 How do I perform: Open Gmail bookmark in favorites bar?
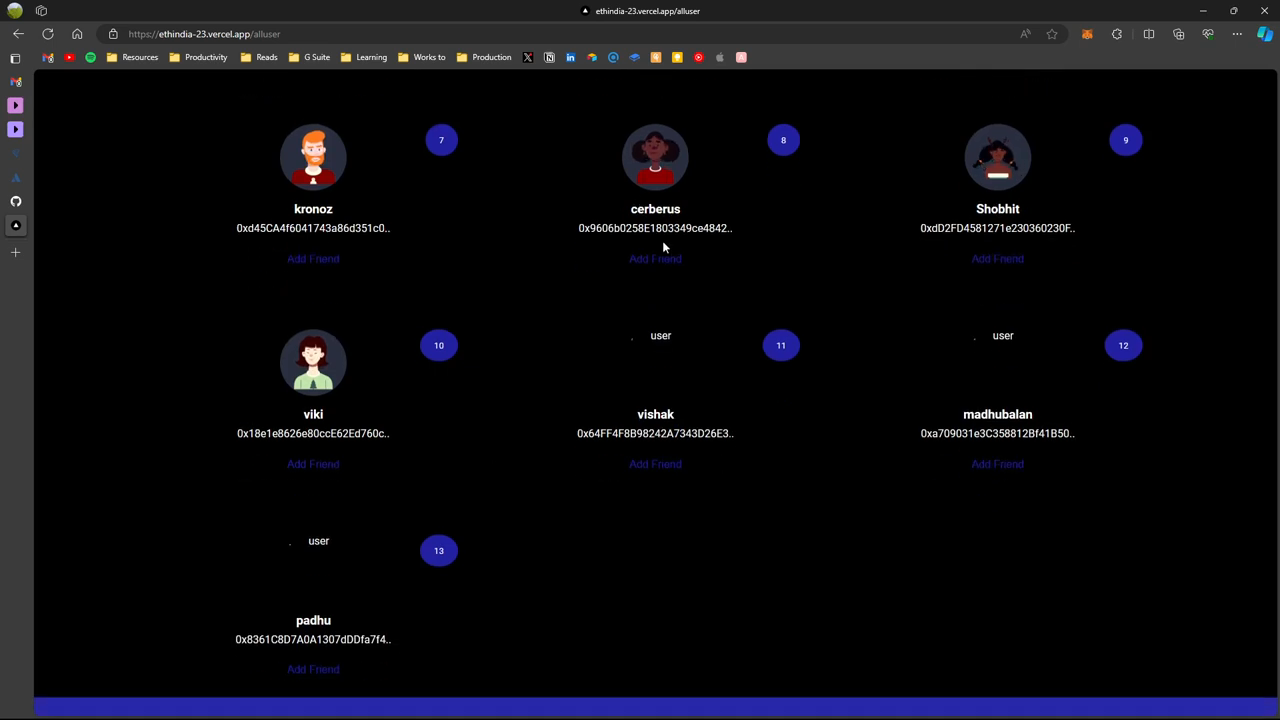[x=48, y=57]
